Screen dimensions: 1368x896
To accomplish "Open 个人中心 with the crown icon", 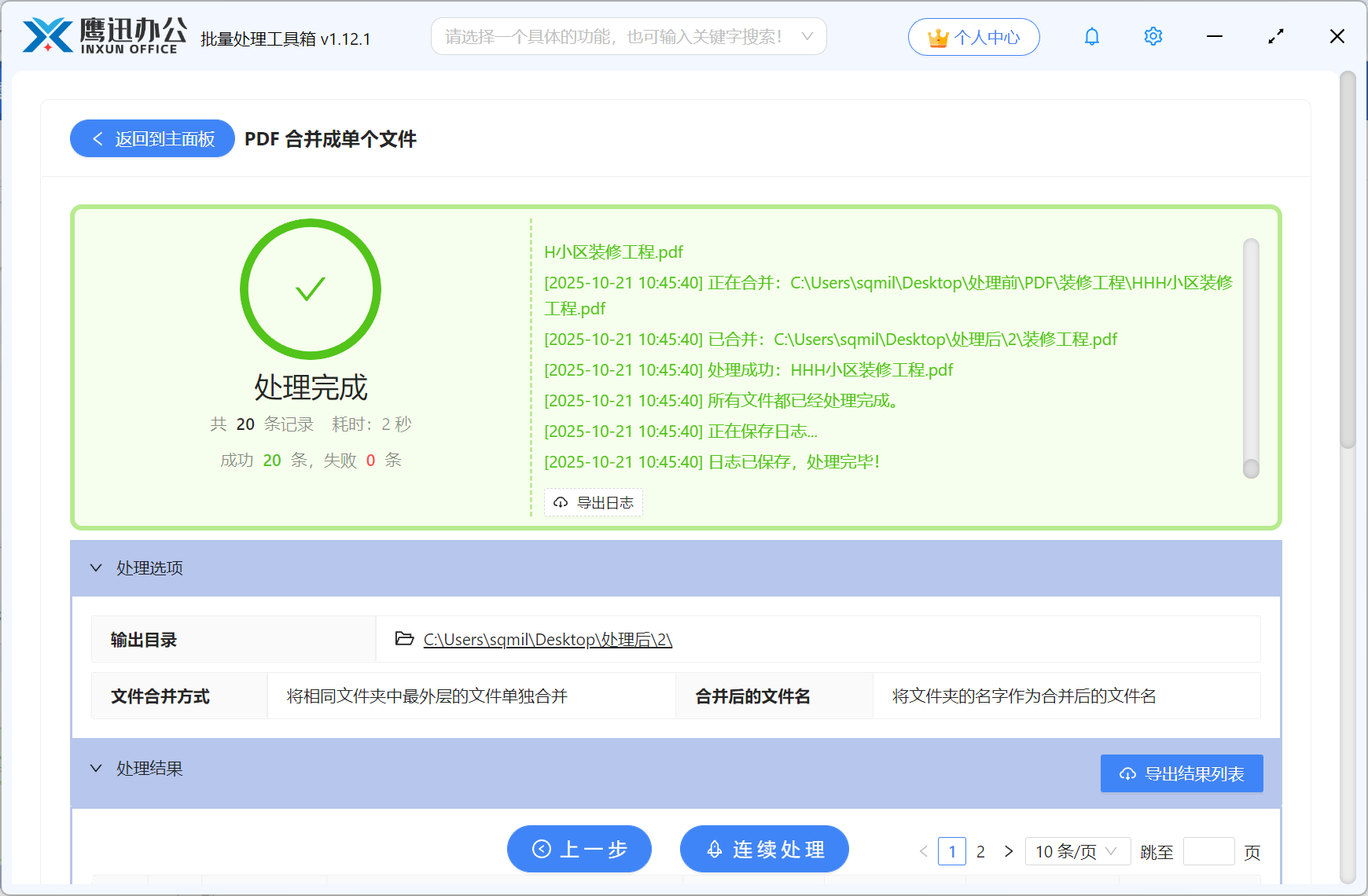I will coord(973,37).
